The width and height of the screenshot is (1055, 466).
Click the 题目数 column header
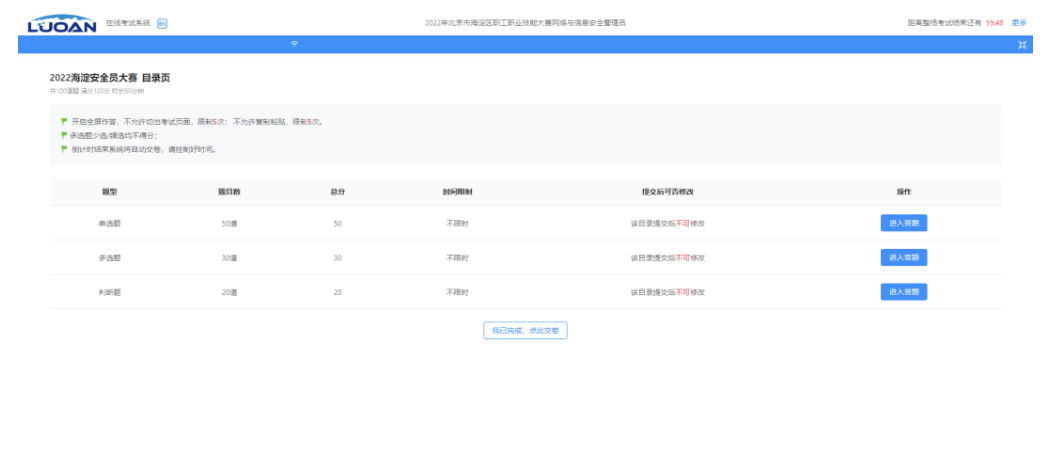click(x=228, y=191)
